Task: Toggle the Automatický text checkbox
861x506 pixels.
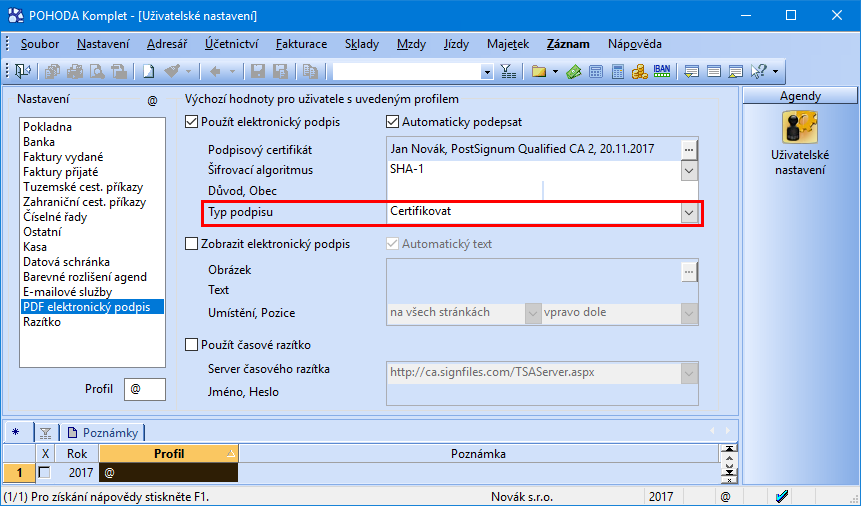Action: point(392,244)
